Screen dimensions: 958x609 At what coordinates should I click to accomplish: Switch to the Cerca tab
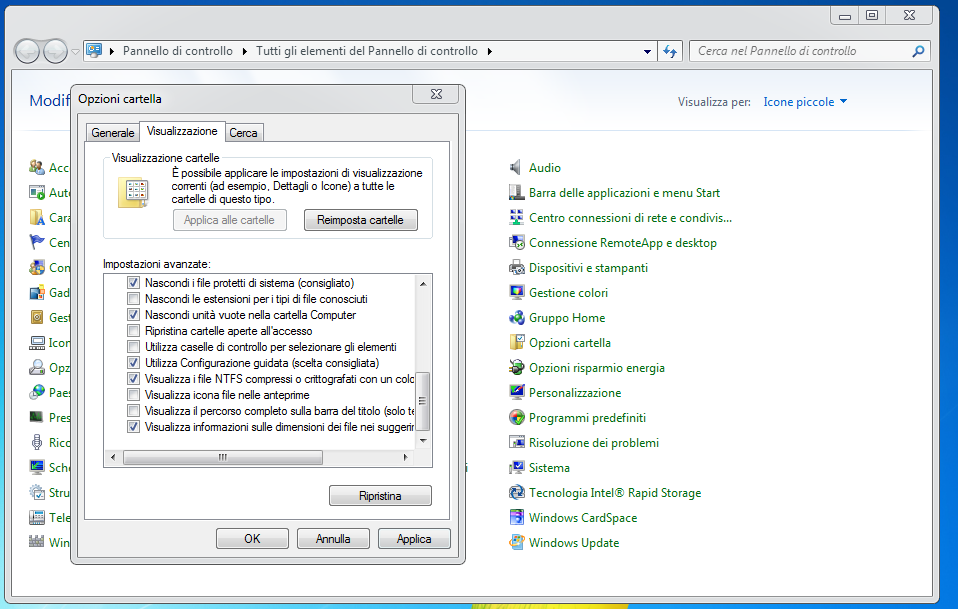pyautogui.click(x=243, y=133)
